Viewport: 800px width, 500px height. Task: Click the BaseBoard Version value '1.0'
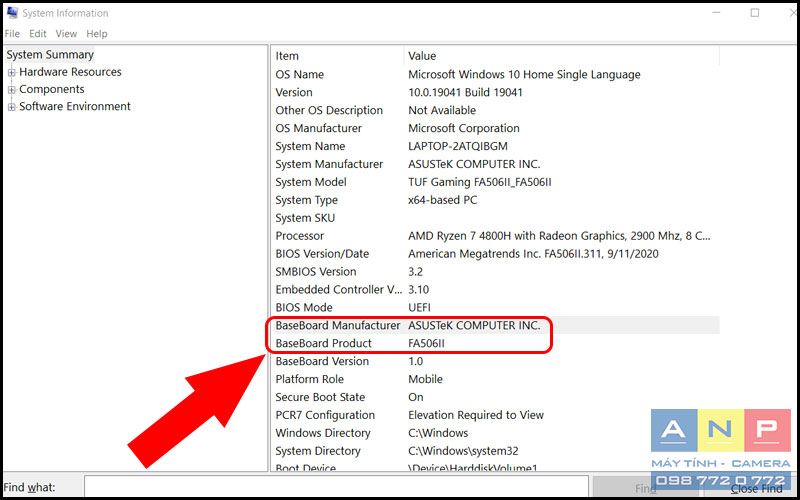pos(415,361)
